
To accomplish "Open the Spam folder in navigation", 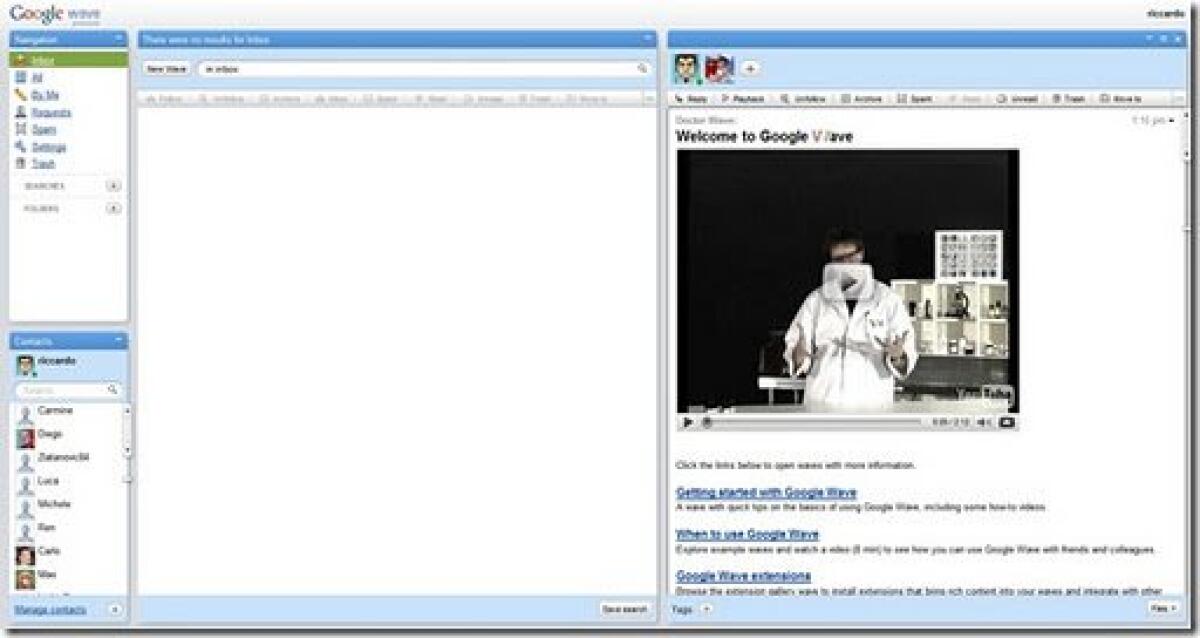I will (42, 129).
